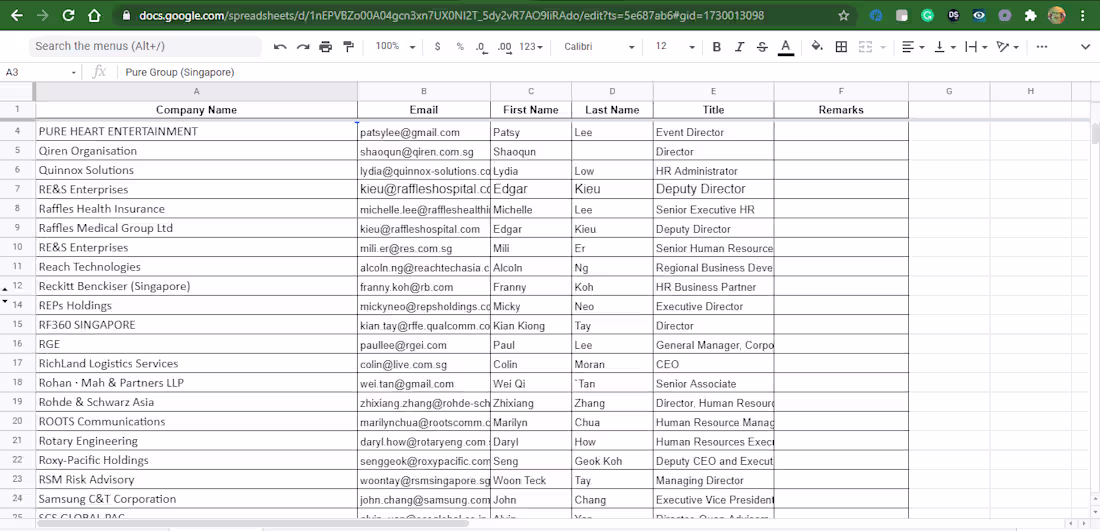Open the zoom level dropdown
This screenshot has height=531, width=1100.
point(396,46)
